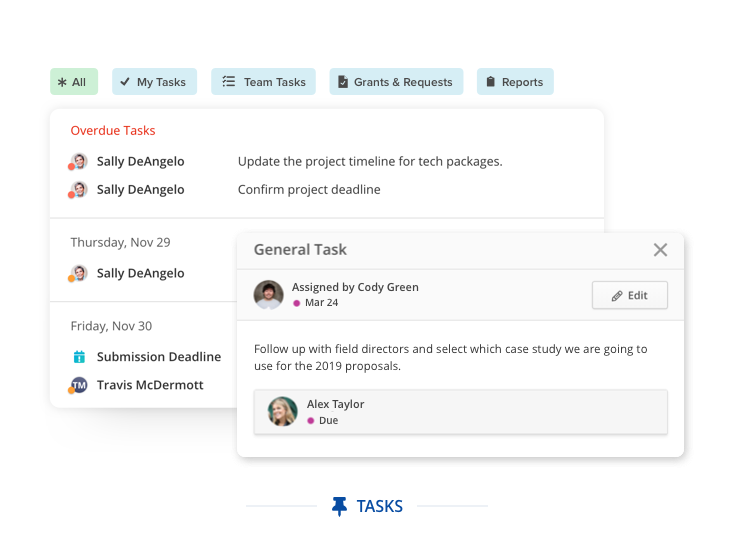This screenshot has height=550, width=732.
Task: Click the checkmark icon on My Tasks
Action: (x=125, y=82)
